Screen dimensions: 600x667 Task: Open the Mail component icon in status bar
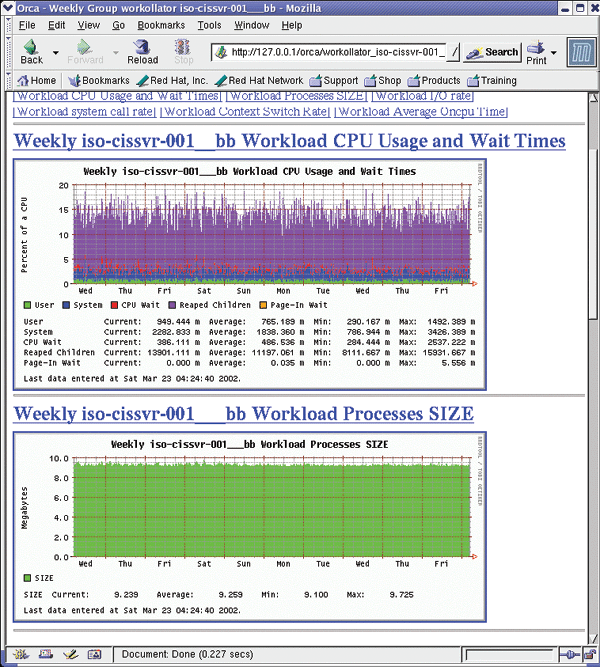[45, 655]
